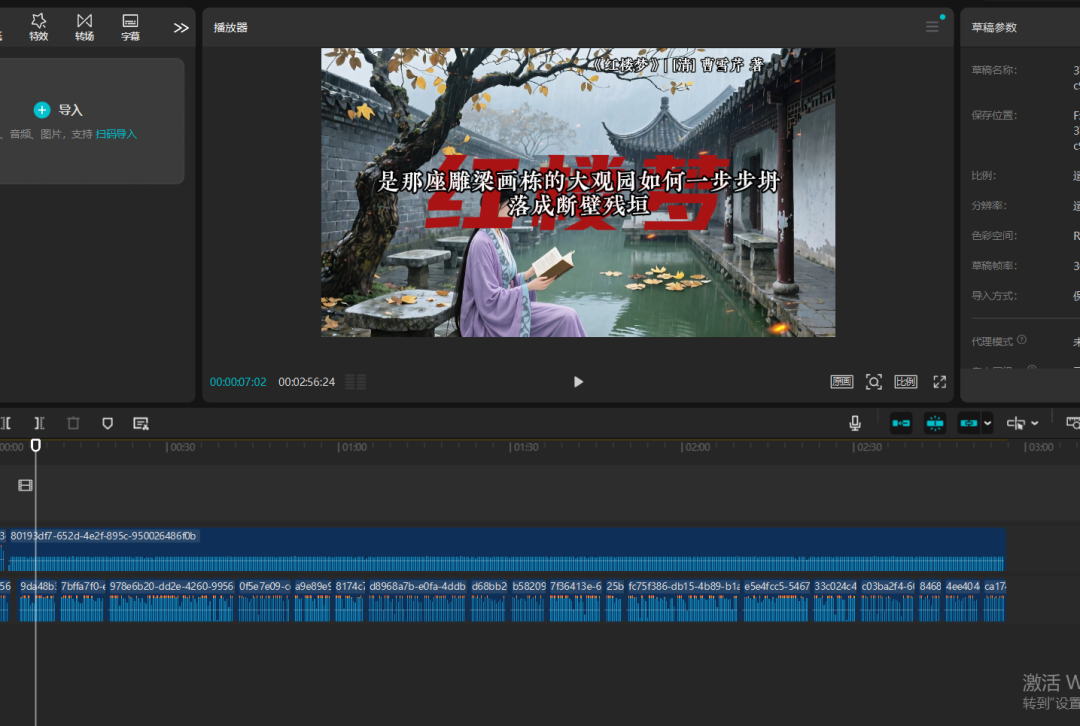Select audio clip c03ba2f4

tap(887, 601)
